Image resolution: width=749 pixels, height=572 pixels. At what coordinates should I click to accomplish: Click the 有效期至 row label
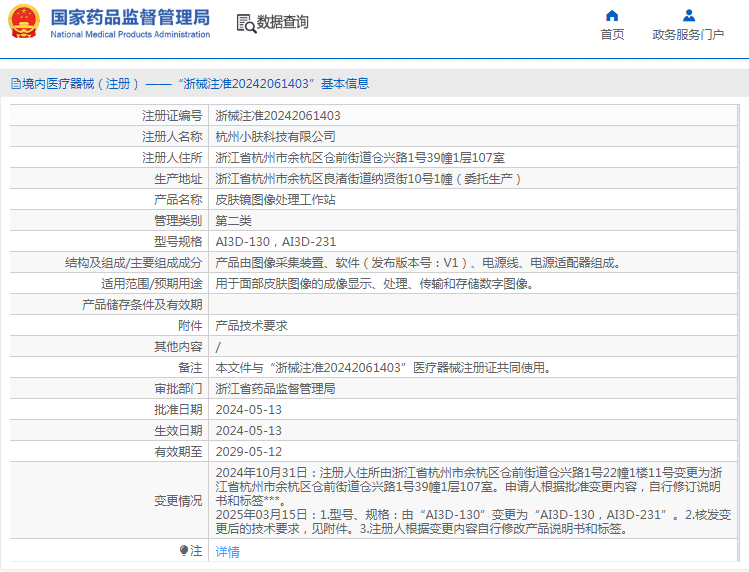click(x=178, y=452)
